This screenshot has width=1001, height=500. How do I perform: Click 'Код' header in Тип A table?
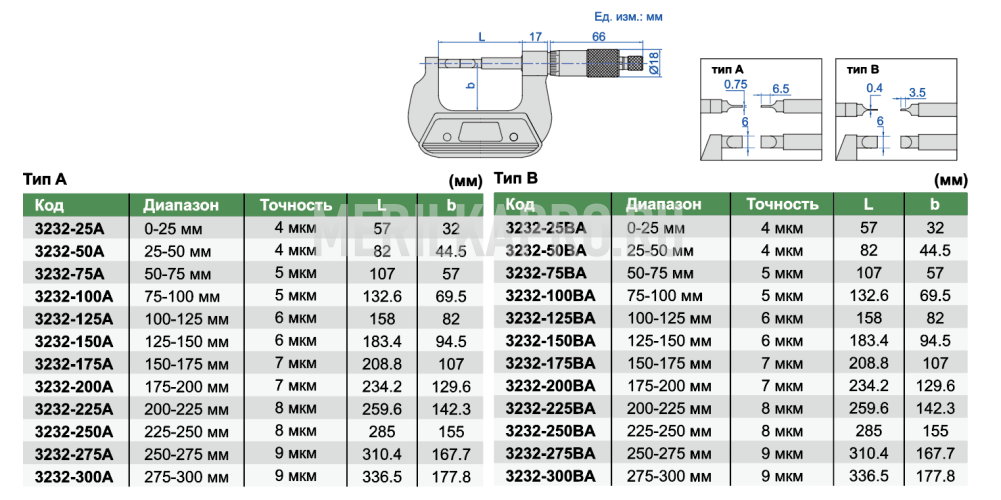coord(49,205)
